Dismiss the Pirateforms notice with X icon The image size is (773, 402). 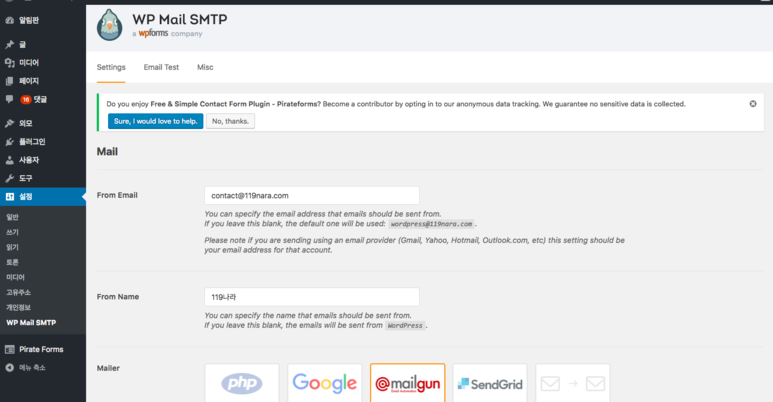coord(753,104)
